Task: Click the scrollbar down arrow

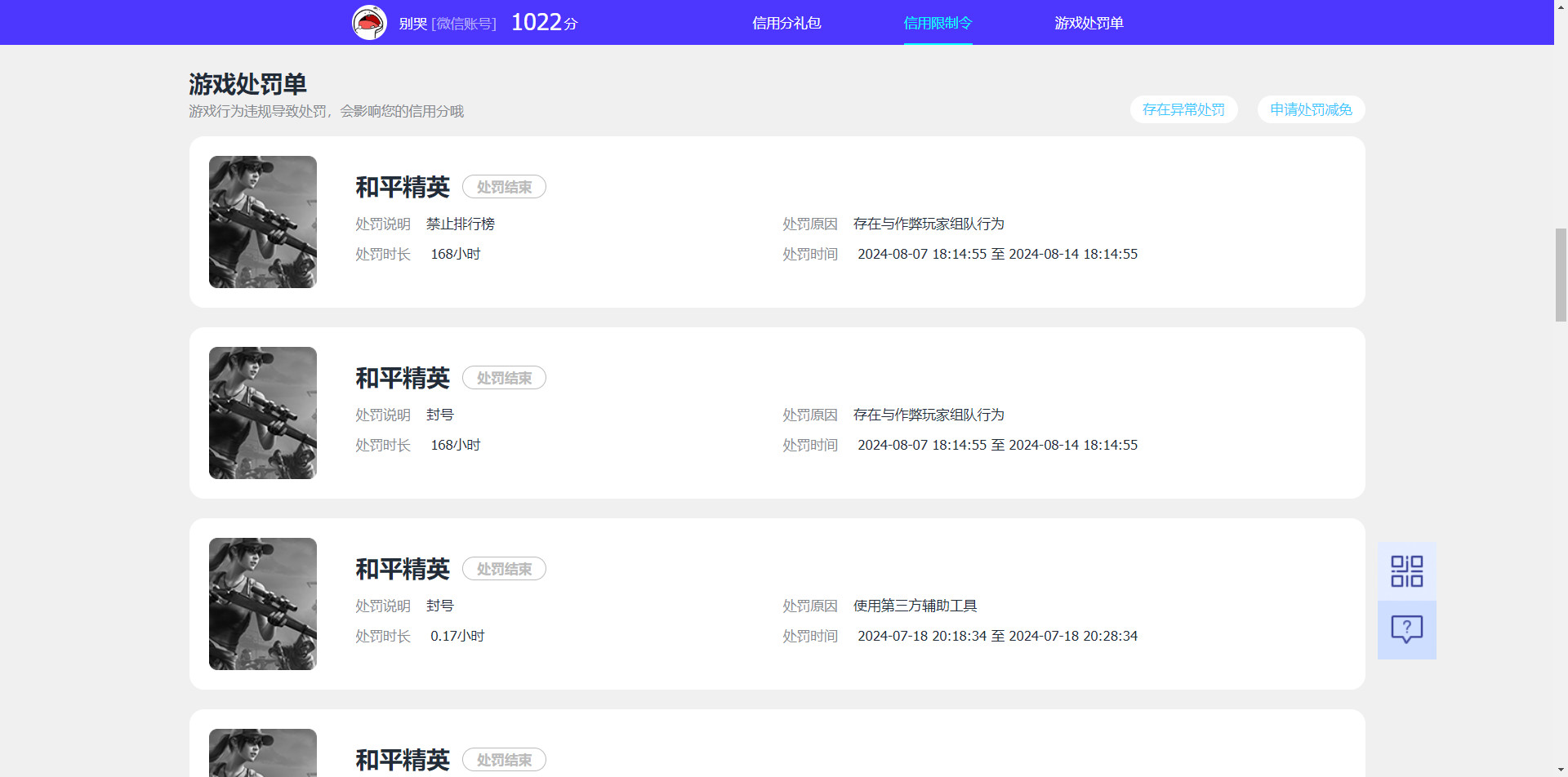Action: pyautogui.click(x=1561, y=770)
